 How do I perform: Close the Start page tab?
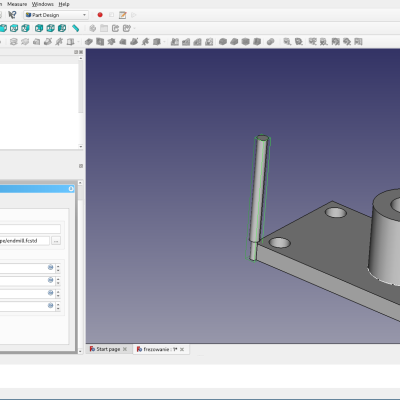(x=125, y=349)
